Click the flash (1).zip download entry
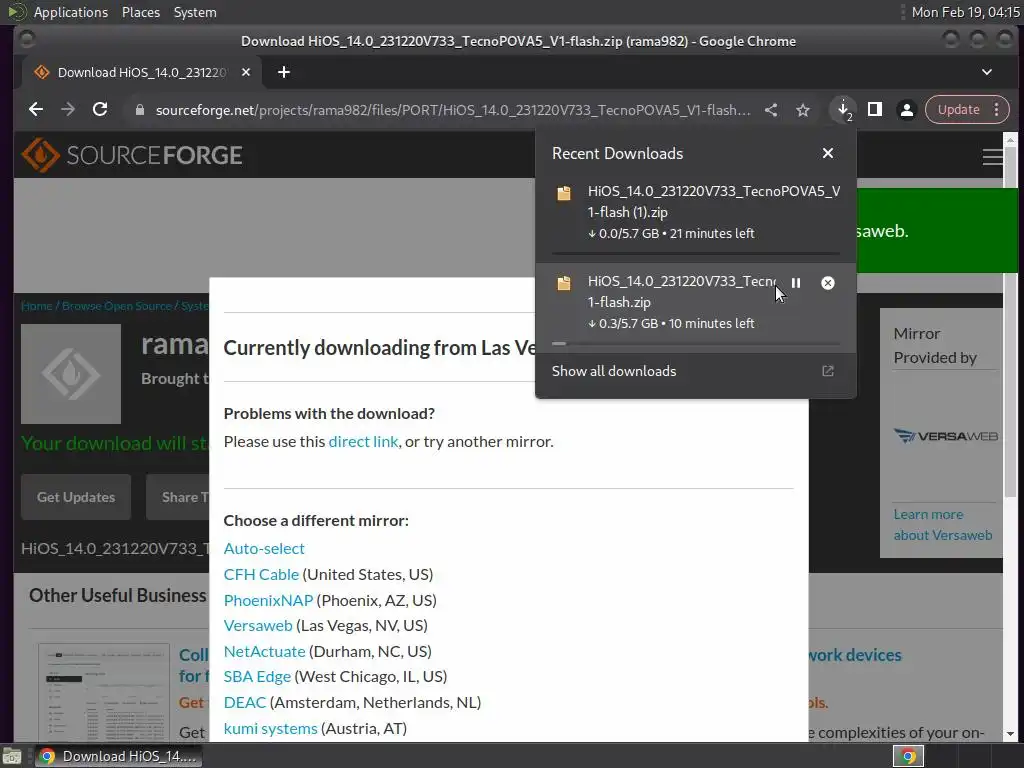The width and height of the screenshot is (1024, 768). pyautogui.click(x=696, y=217)
